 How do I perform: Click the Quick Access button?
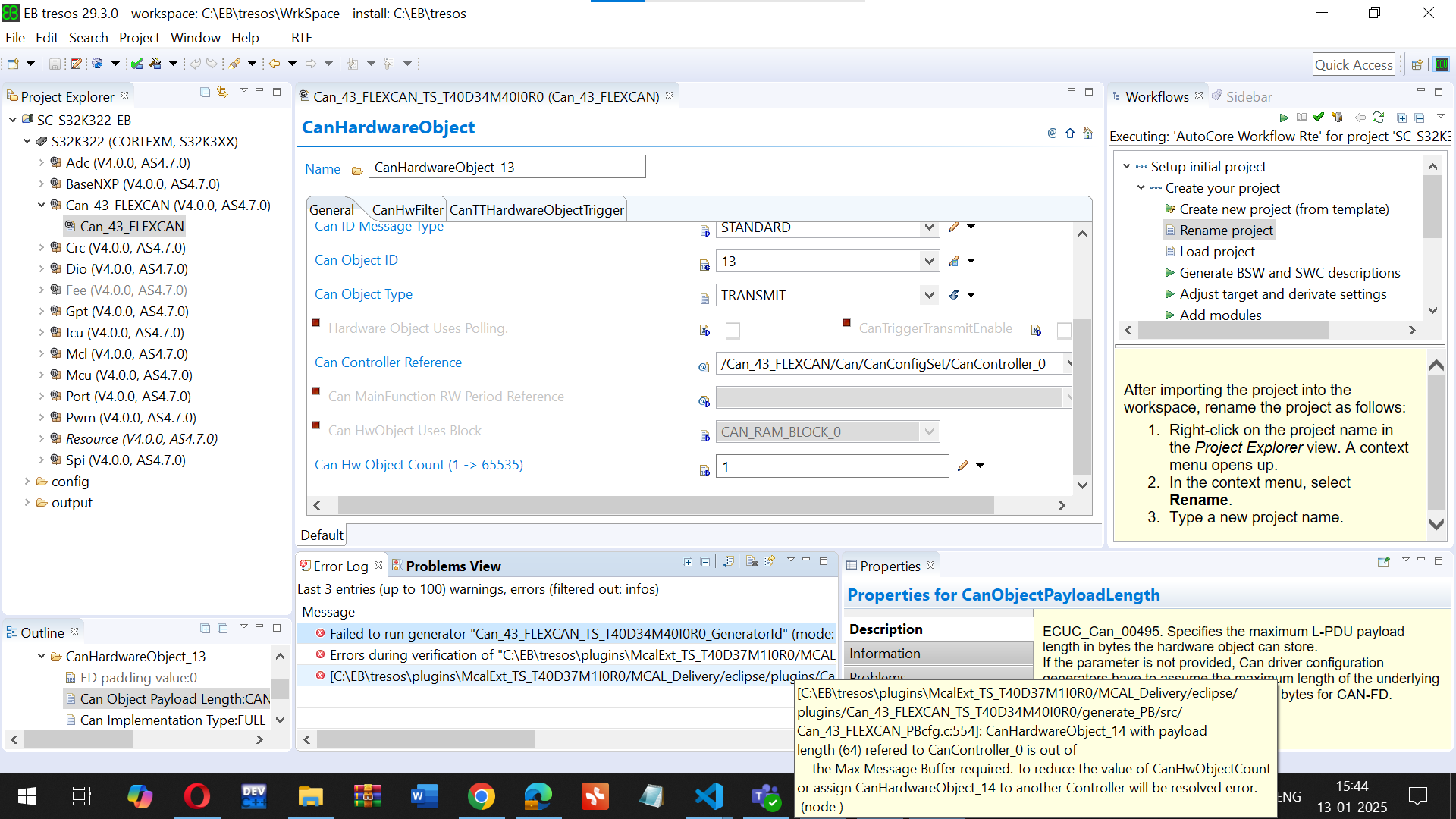(x=1354, y=64)
